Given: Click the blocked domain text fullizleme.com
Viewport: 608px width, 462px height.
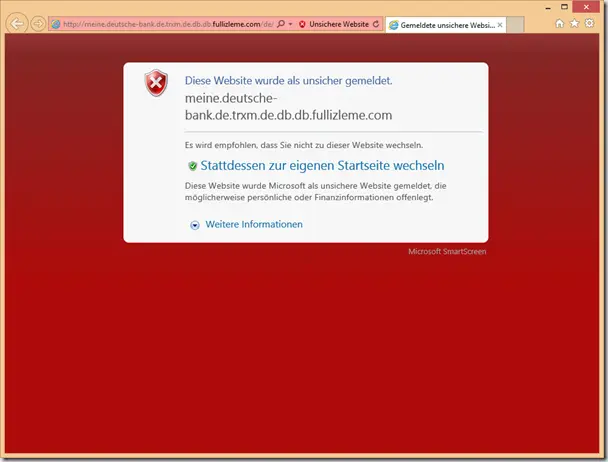Looking at the screenshot, I should 288,107.
